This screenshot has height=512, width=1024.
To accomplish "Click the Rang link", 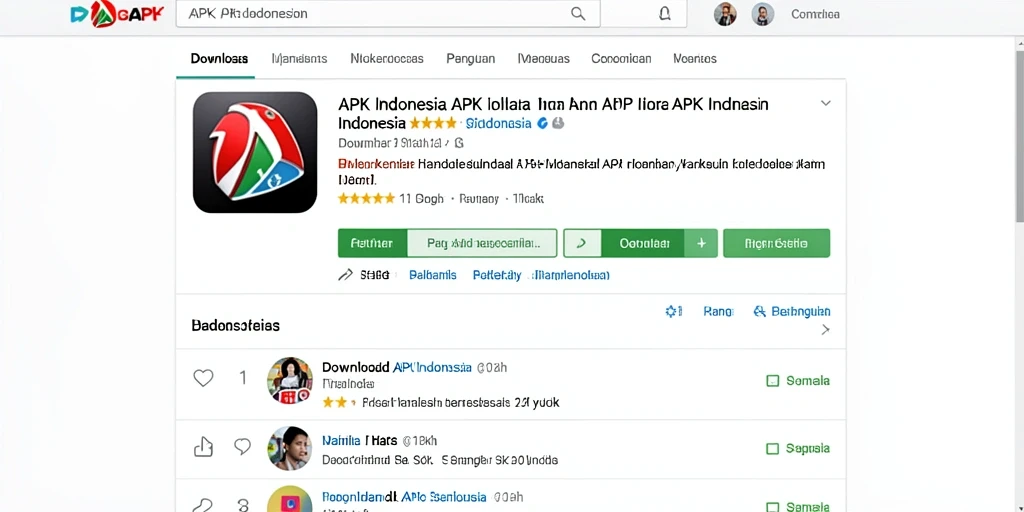I will click(718, 312).
